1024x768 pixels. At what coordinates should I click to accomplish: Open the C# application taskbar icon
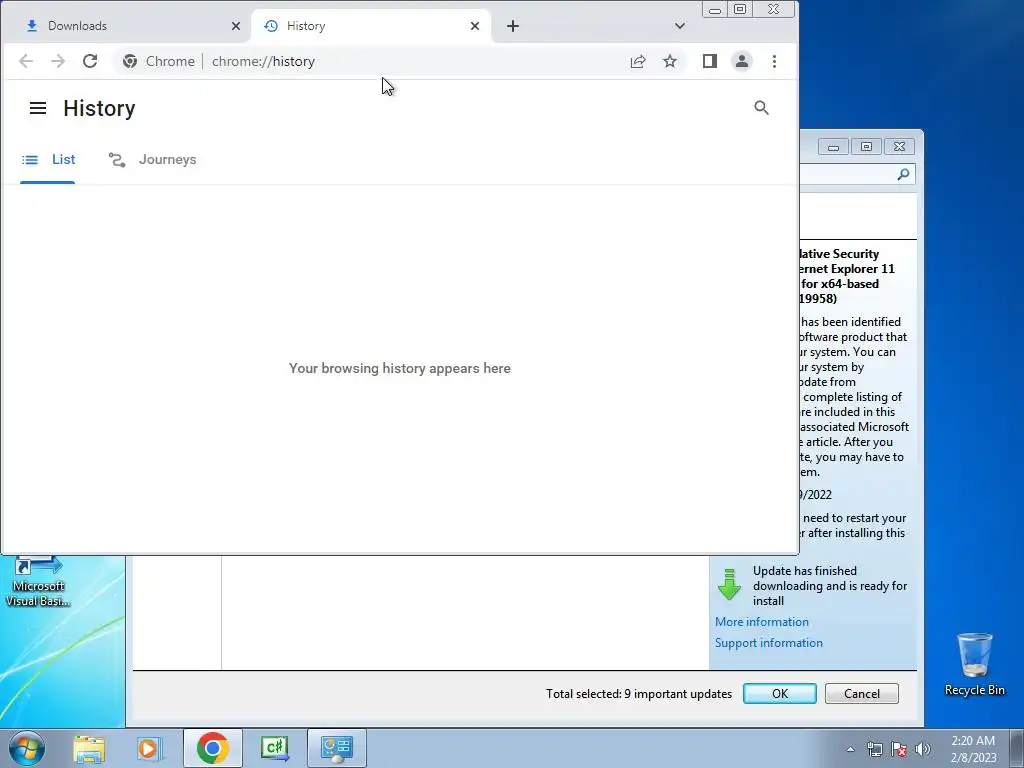(274, 748)
